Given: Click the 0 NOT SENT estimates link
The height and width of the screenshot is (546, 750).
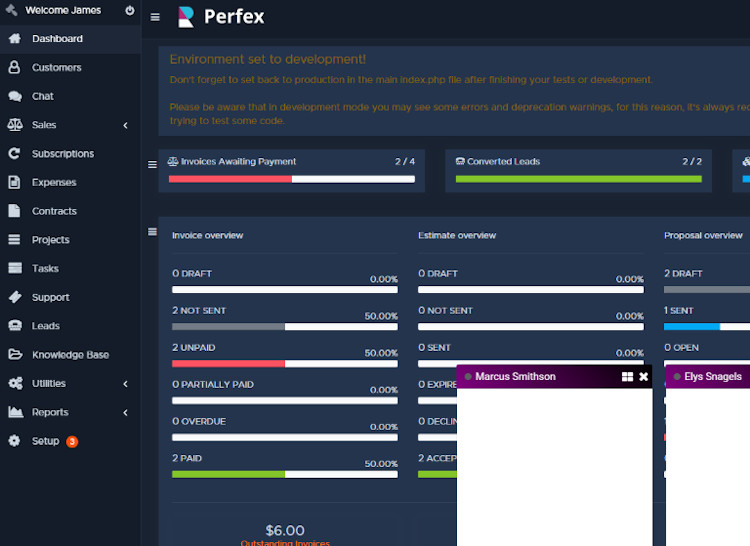Looking at the screenshot, I should [445, 311].
